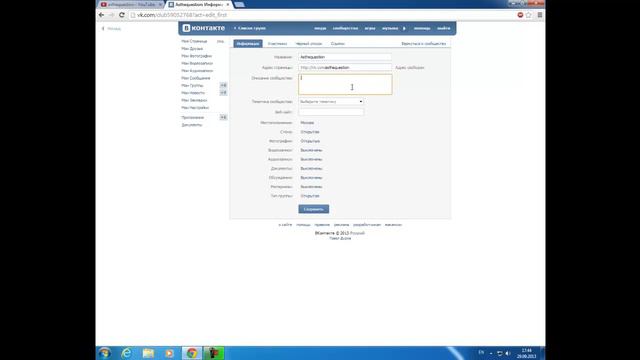
Task: Open the Материалы setting showing Выключены
Action: (311, 187)
